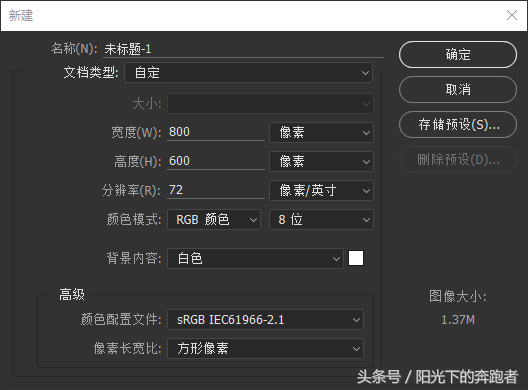Open the 高度 unit dropdown
528x390 pixels.
click(321, 161)
